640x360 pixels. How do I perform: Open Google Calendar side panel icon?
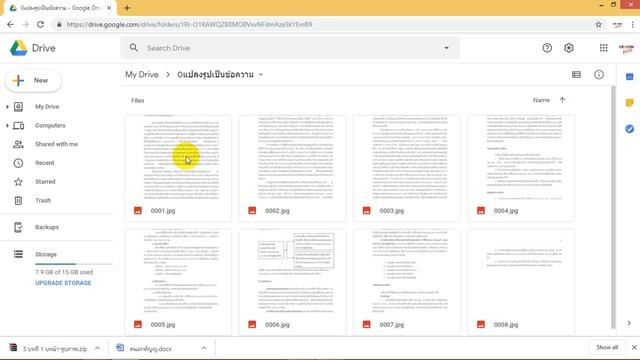pyautogui.click(x=629, y=77)
